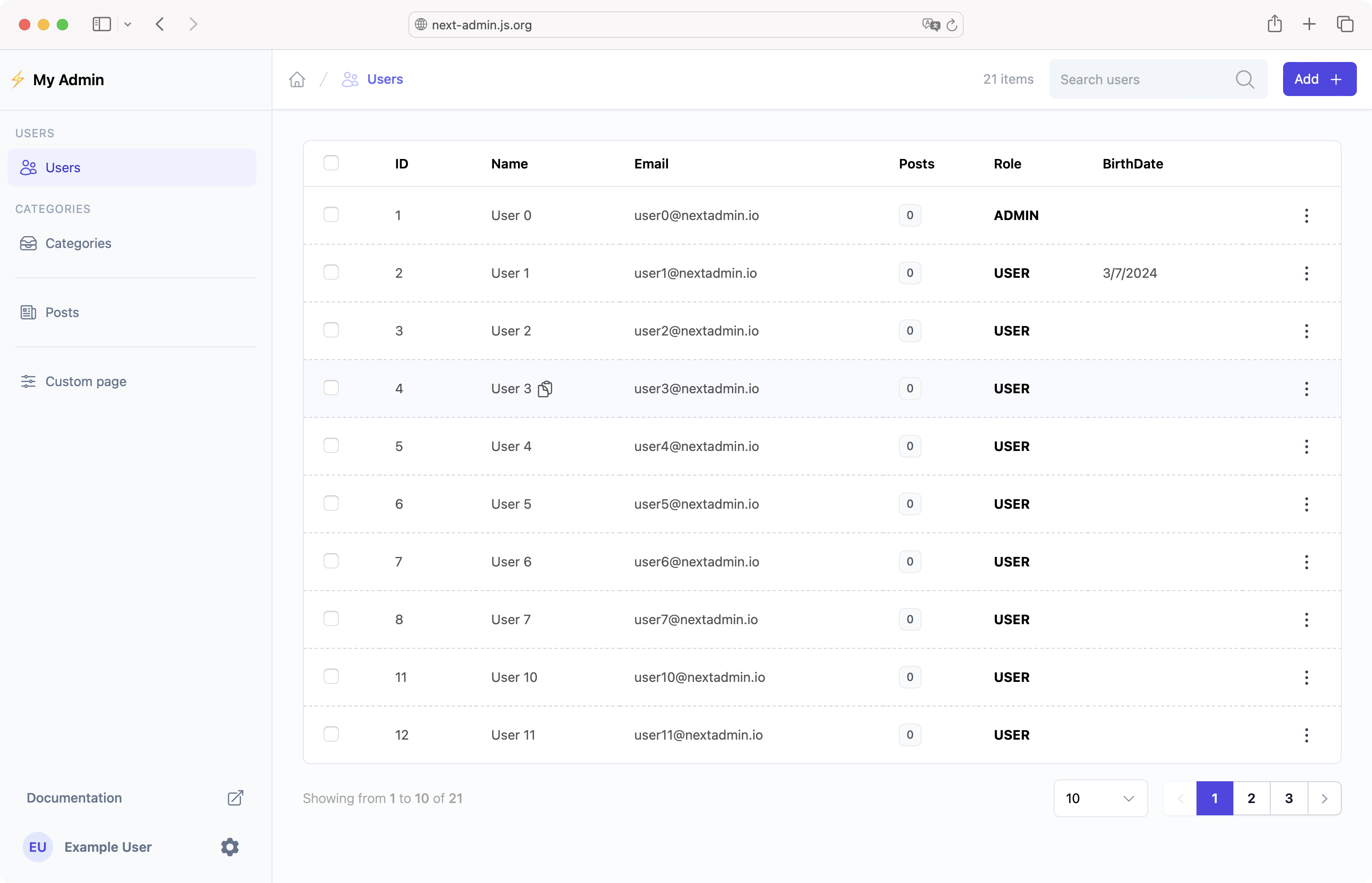This screenshot has width=1372, height=883.
Task: Select all users via the header checkbox
Action: (332, 163)
